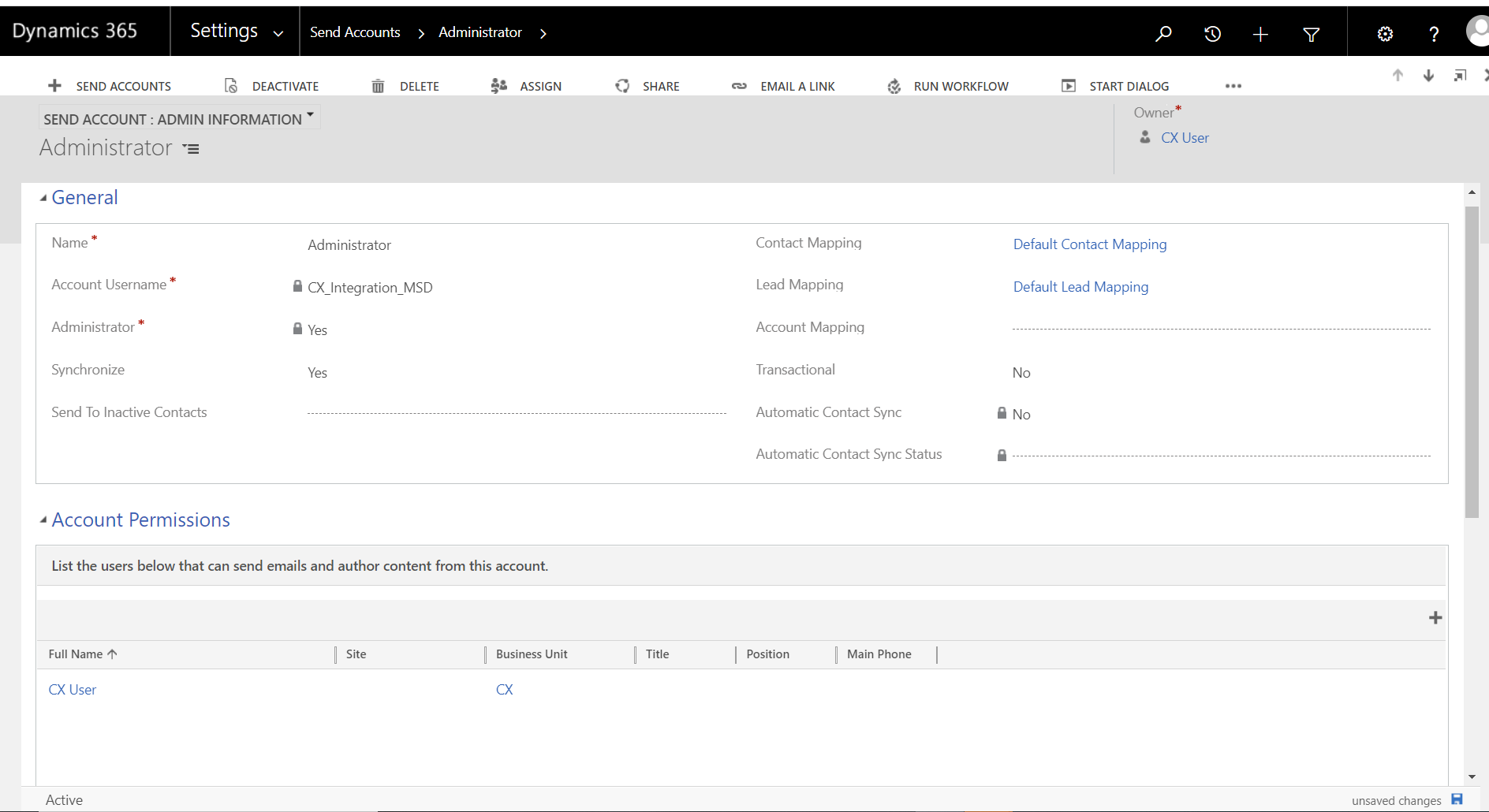This screenshot has width=1489, height=812.
Task: Click the Title column header
Action: 657,654
